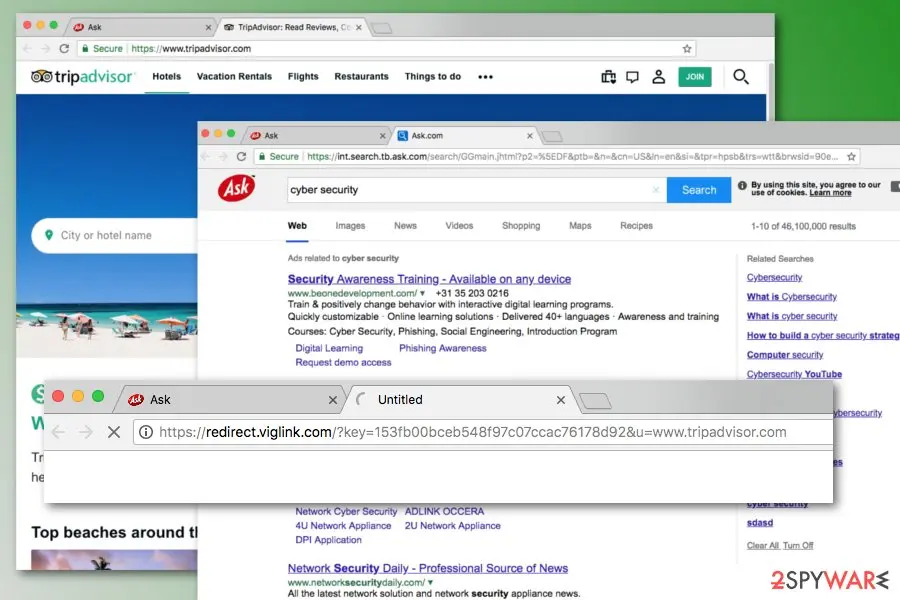Open related search Cybersecurity YouTube

click(x=794, y=374)
